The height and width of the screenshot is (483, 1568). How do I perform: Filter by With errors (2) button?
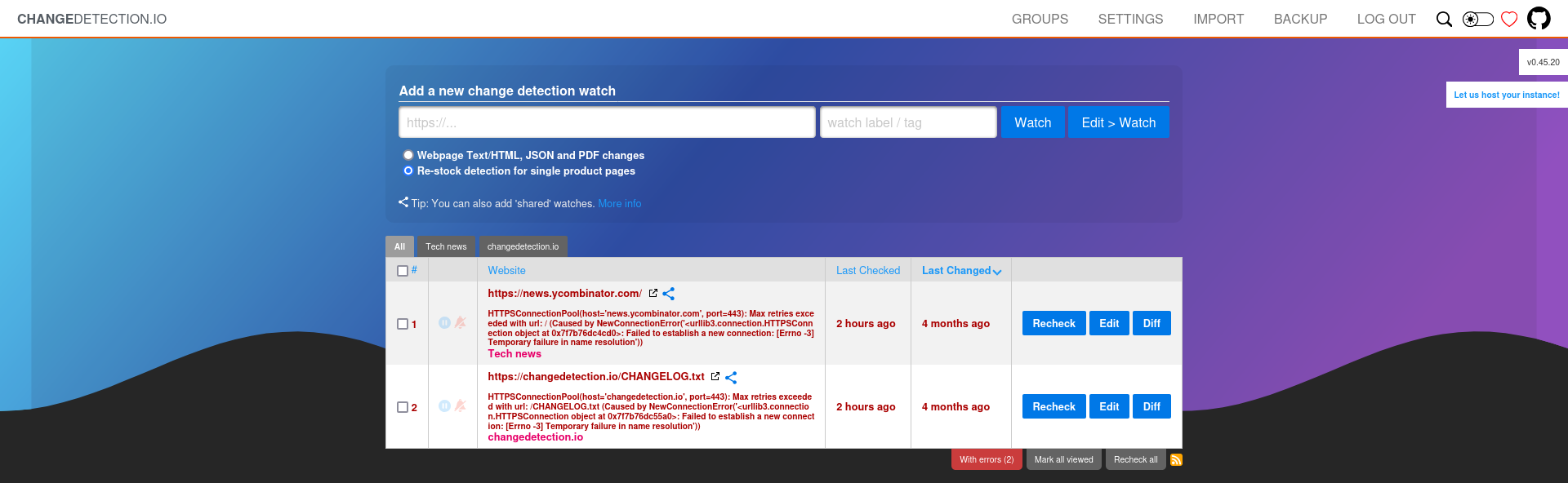pos(987,459)
